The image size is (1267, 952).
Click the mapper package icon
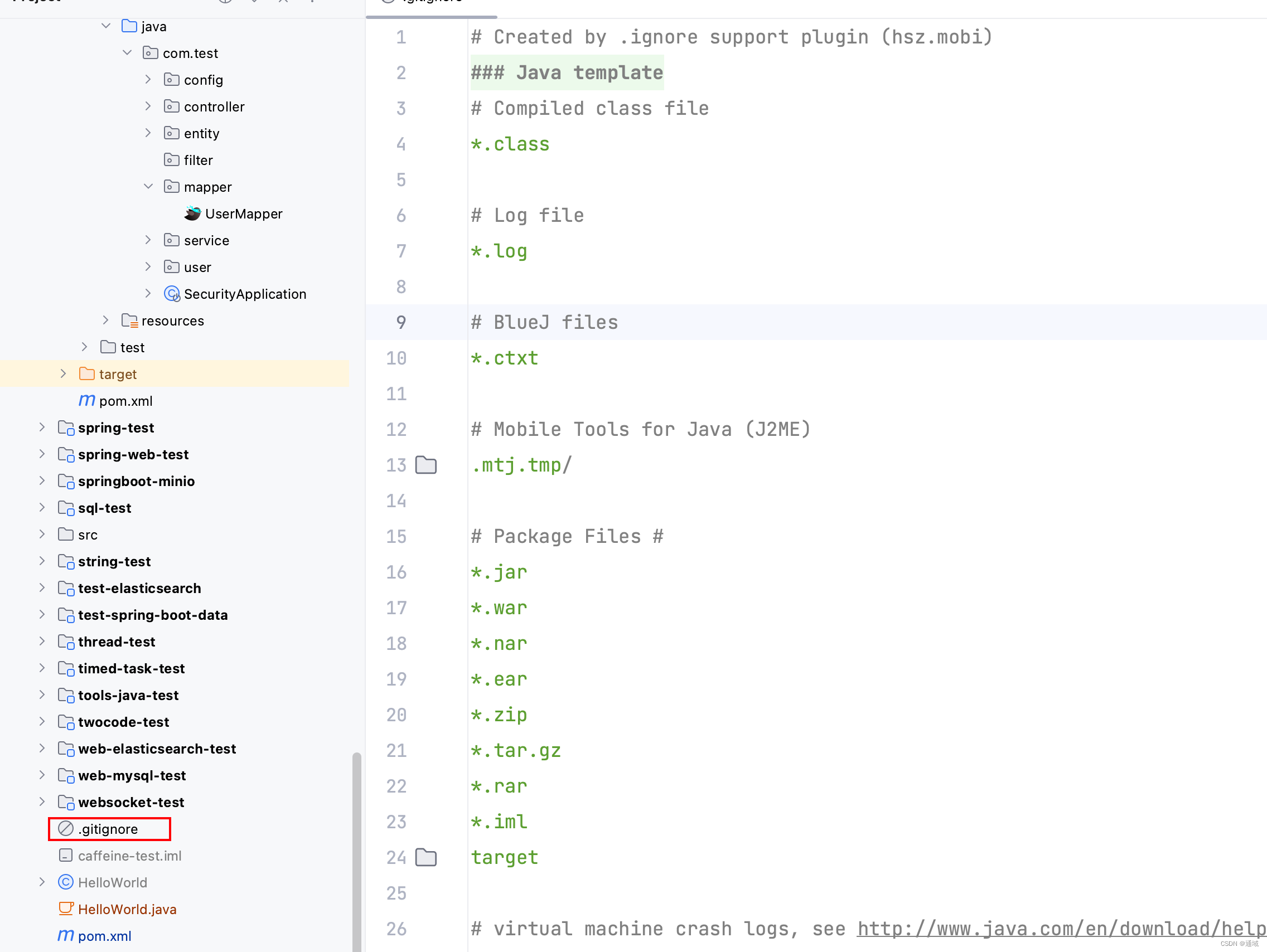click(x=172, y=187)
